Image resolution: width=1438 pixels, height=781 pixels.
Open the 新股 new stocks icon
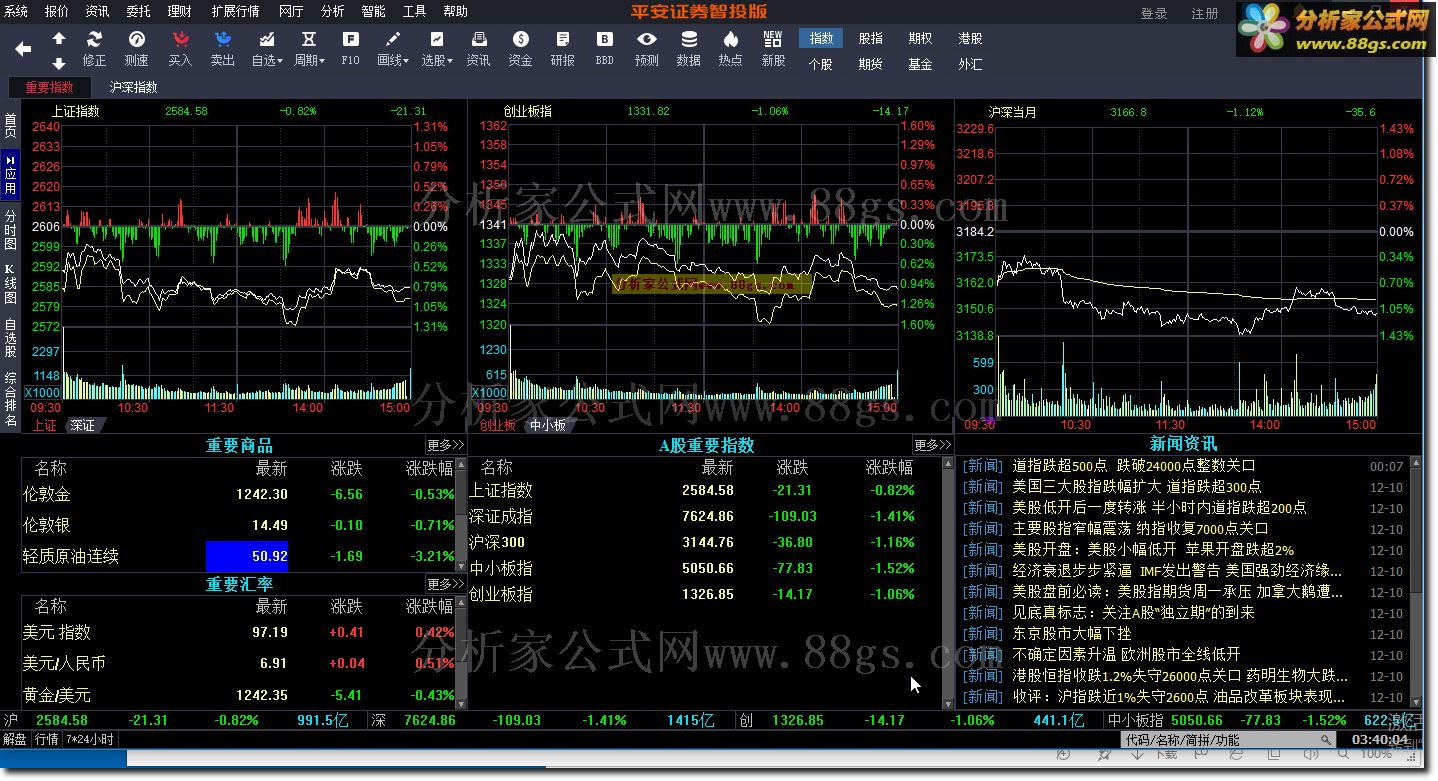click(773, 48)
